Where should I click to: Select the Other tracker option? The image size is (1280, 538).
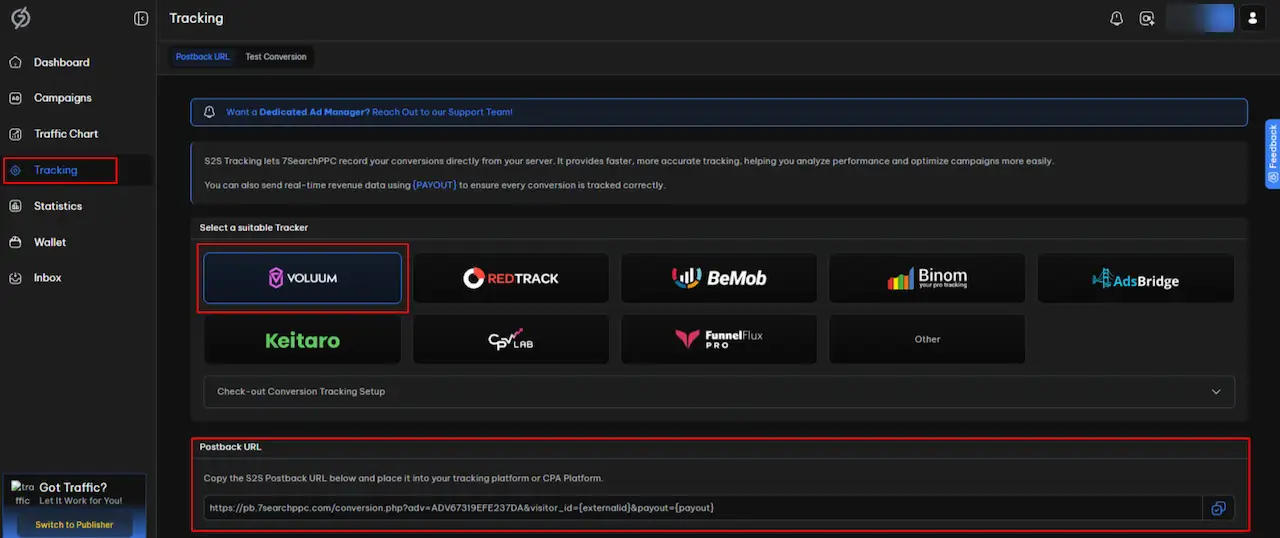click(x=927, y=340)
